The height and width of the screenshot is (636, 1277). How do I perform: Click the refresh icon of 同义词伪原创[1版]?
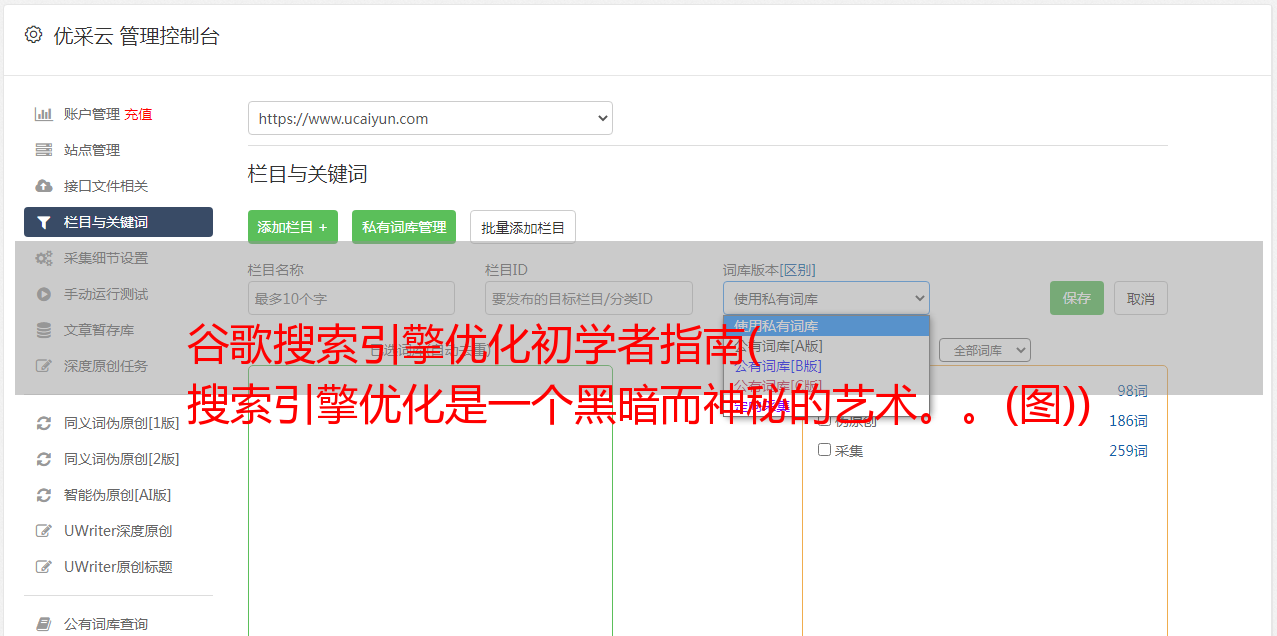(x=44, y=423)
